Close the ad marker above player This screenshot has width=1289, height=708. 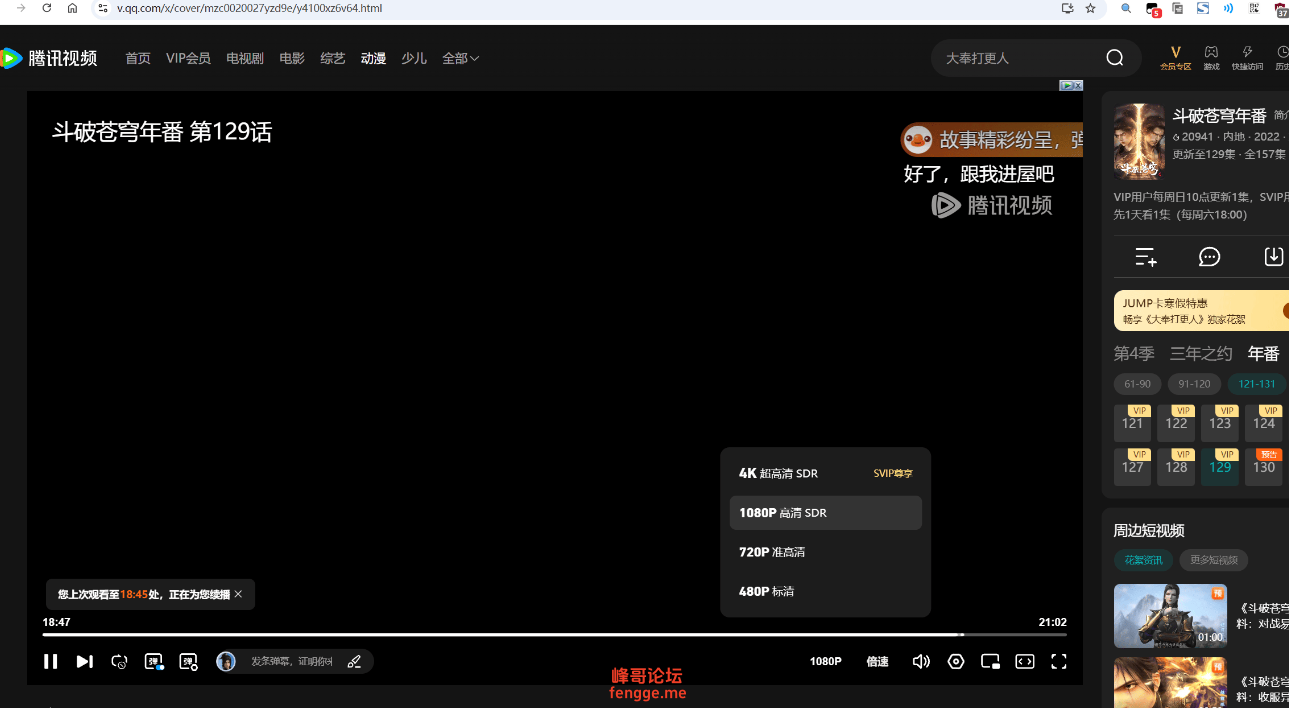(x=1078, y=85)
